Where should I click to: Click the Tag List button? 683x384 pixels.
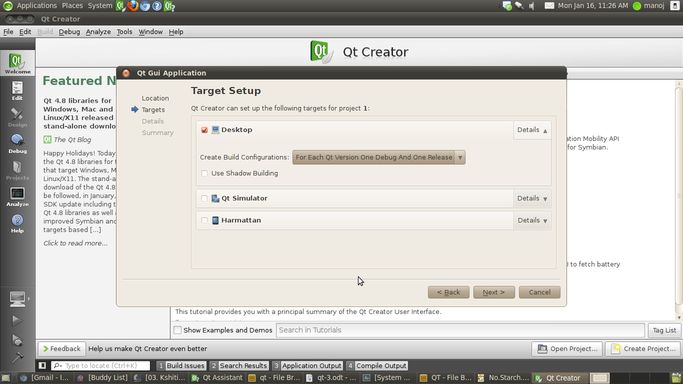[664, 330]
